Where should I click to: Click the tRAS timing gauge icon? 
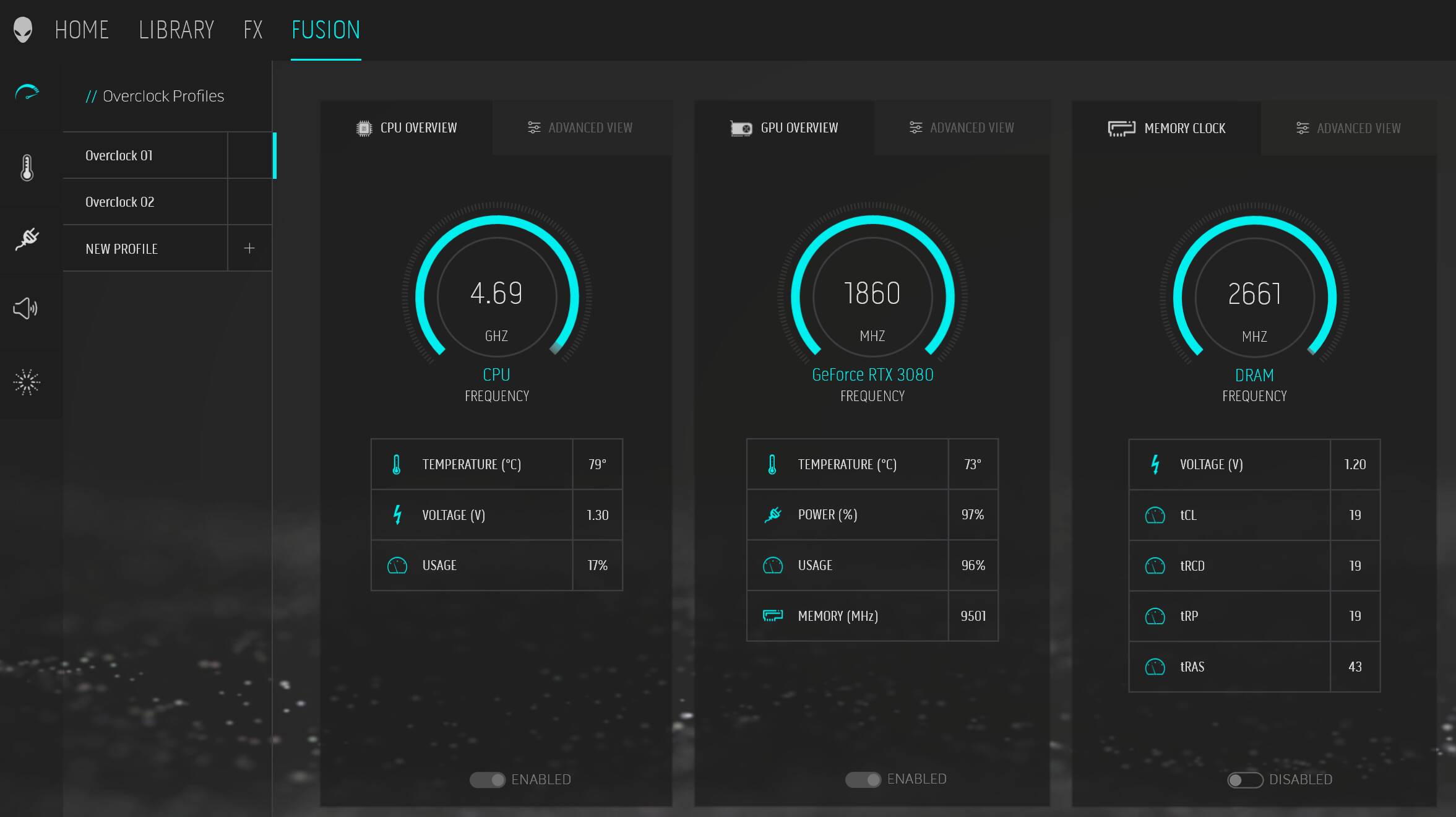1155,667
